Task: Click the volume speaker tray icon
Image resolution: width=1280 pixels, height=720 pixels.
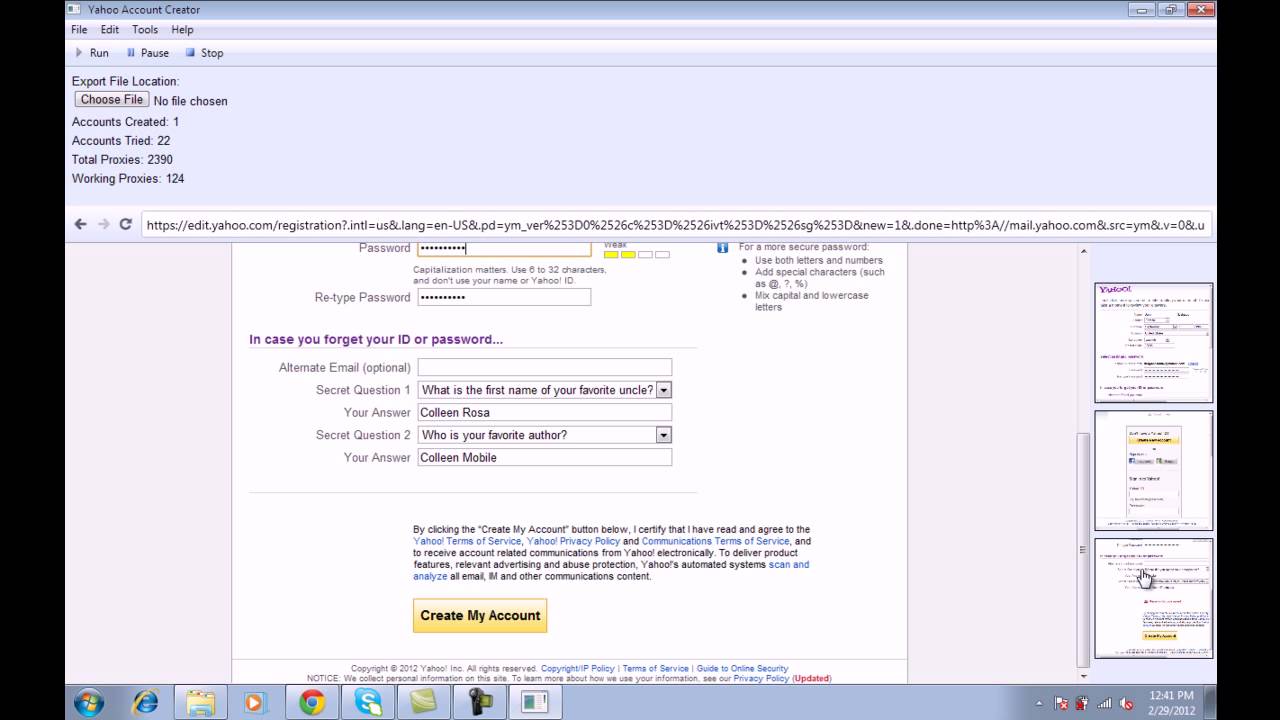Action: pos(1126,703)
